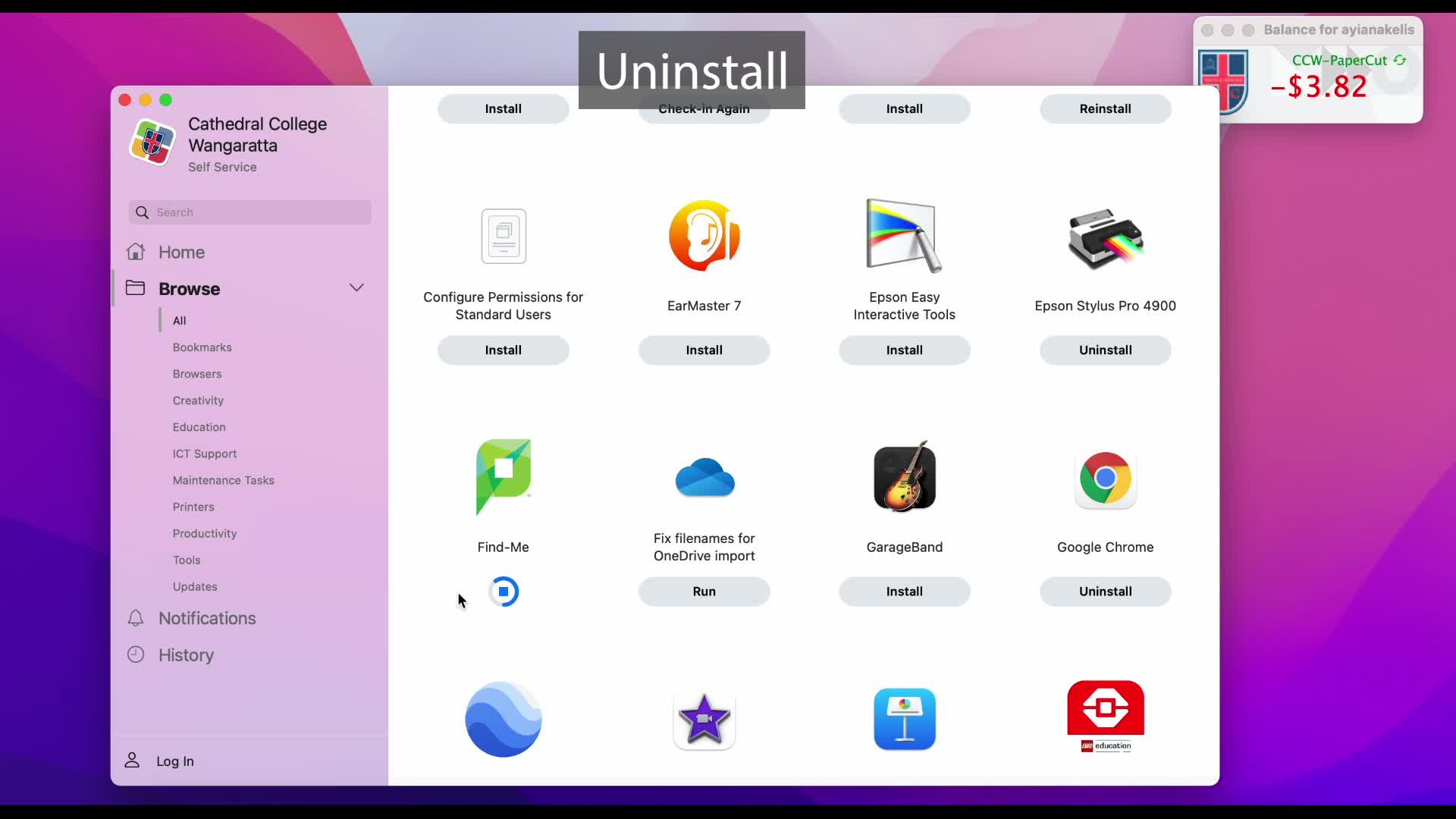Select the Education category
Viewport: 1456px width, 819px height.
(199, 427)
